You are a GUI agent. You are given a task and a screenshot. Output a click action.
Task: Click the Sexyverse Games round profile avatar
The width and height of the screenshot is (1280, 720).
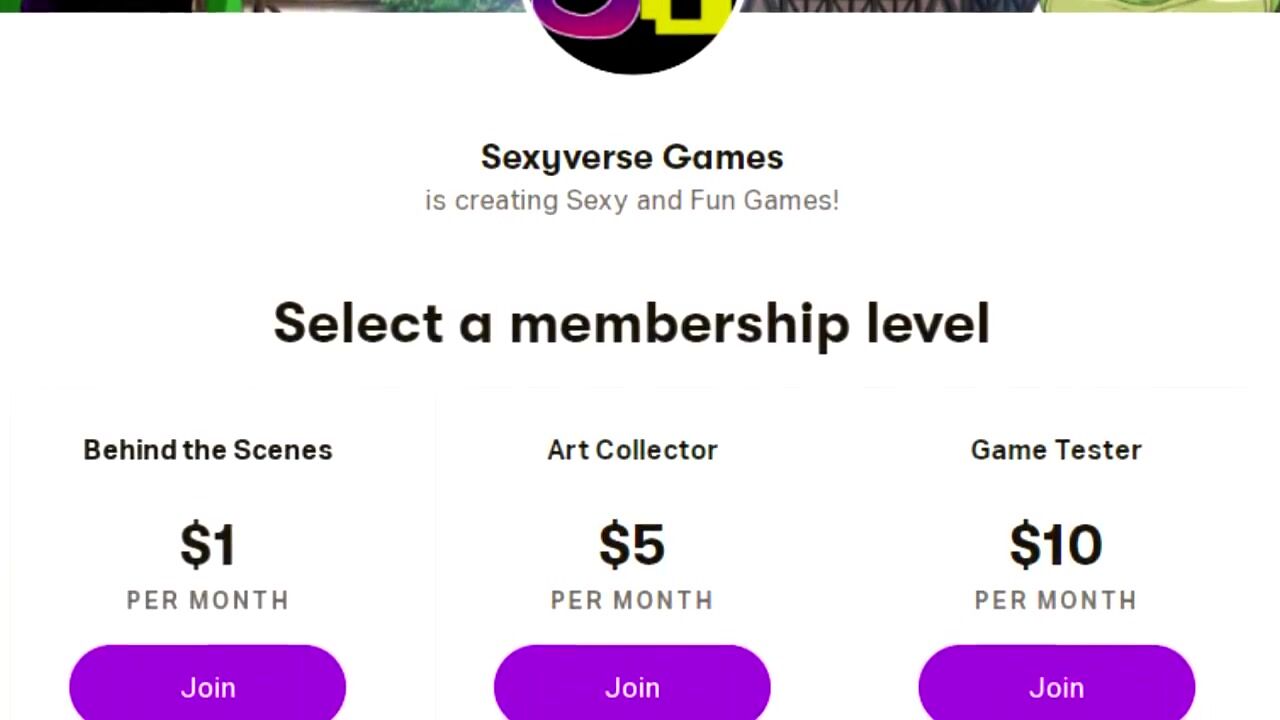[x=632, y=40]
